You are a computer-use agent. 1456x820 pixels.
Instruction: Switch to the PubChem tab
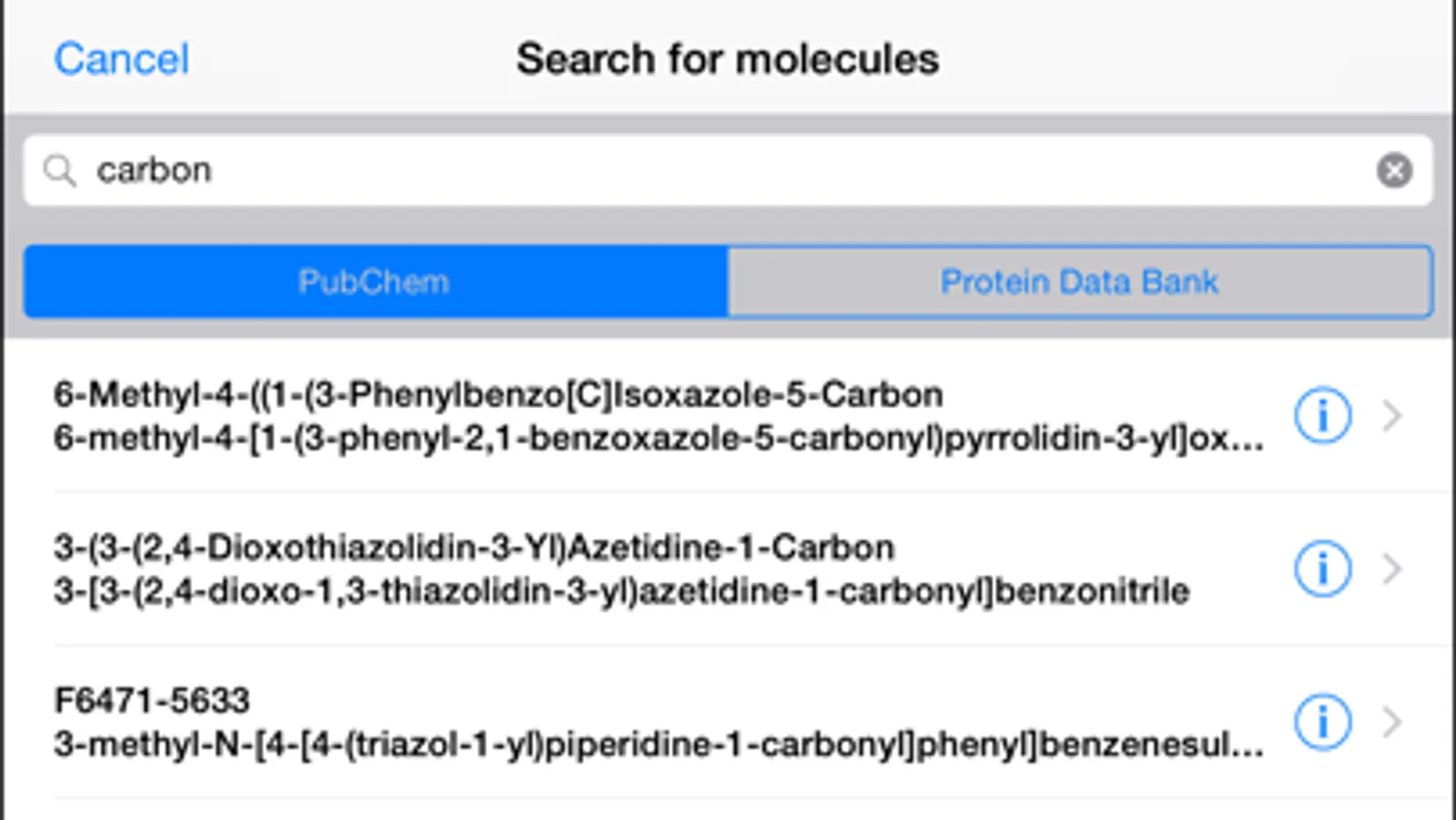[x=375, y=282]
